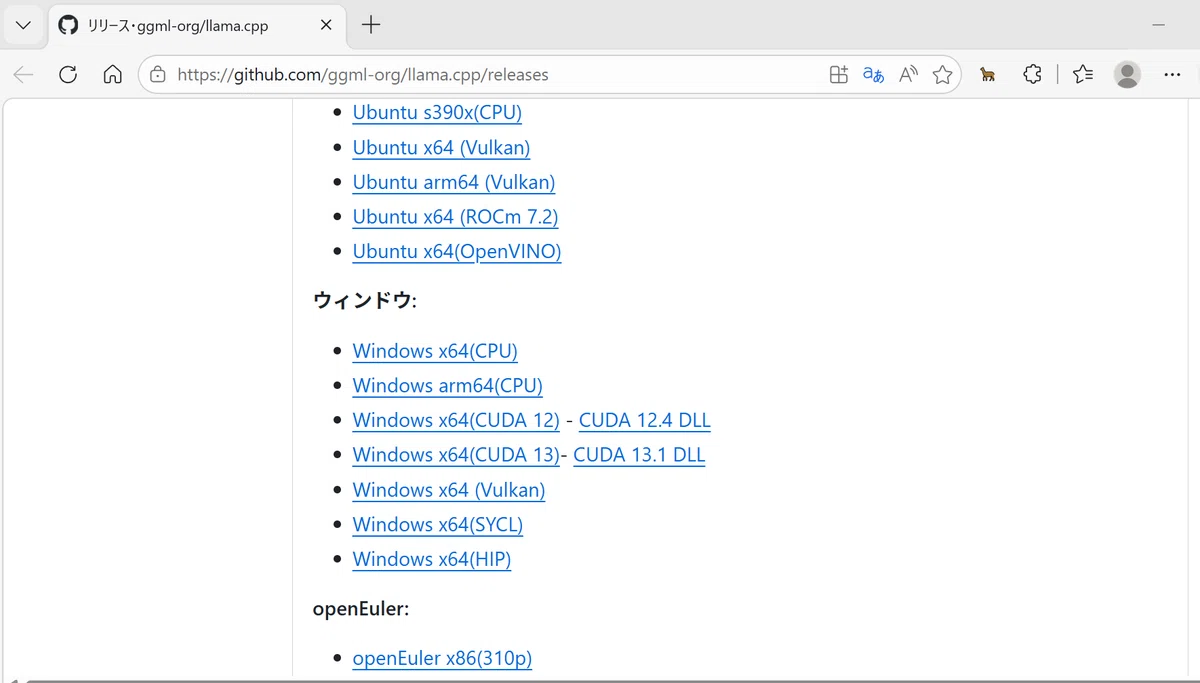Add this page to favorites
Viewport: 1200px width, 683px height.
tap(942, 74)
